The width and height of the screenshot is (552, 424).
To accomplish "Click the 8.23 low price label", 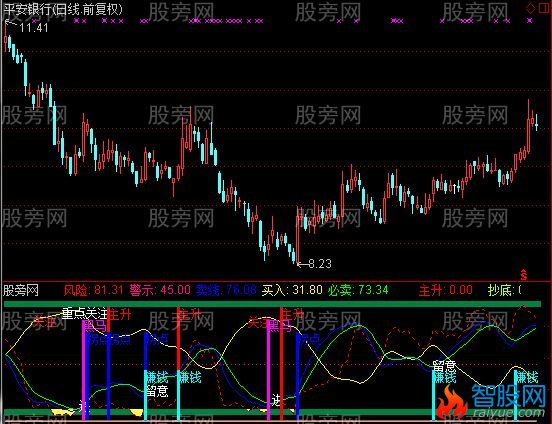I will 320,263.
